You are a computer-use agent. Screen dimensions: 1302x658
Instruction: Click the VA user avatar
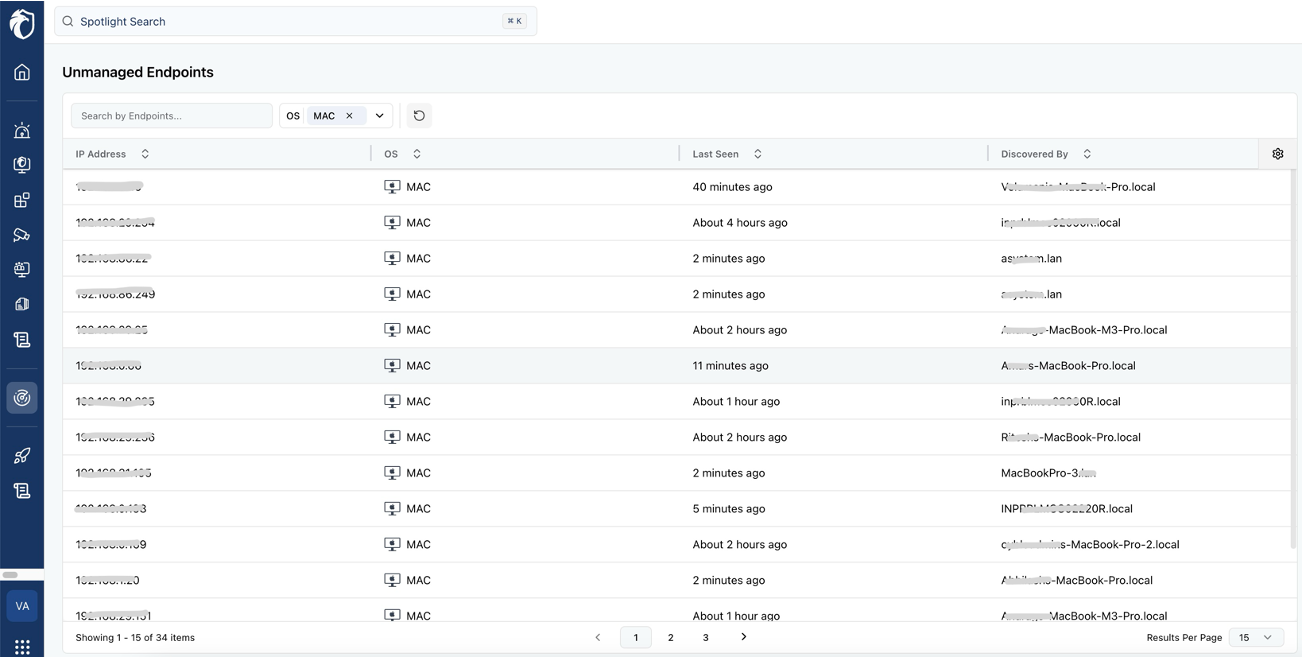pos(22,606)
